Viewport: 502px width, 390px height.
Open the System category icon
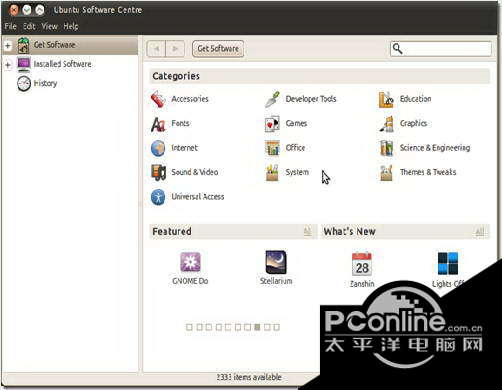272,172
